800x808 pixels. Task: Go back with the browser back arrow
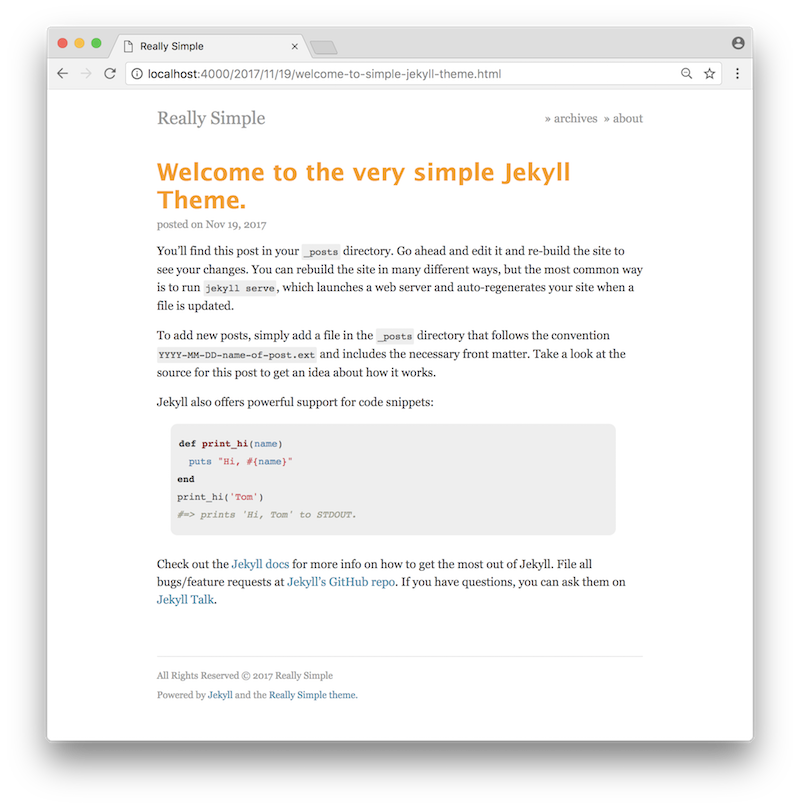[x=63, y=74]
